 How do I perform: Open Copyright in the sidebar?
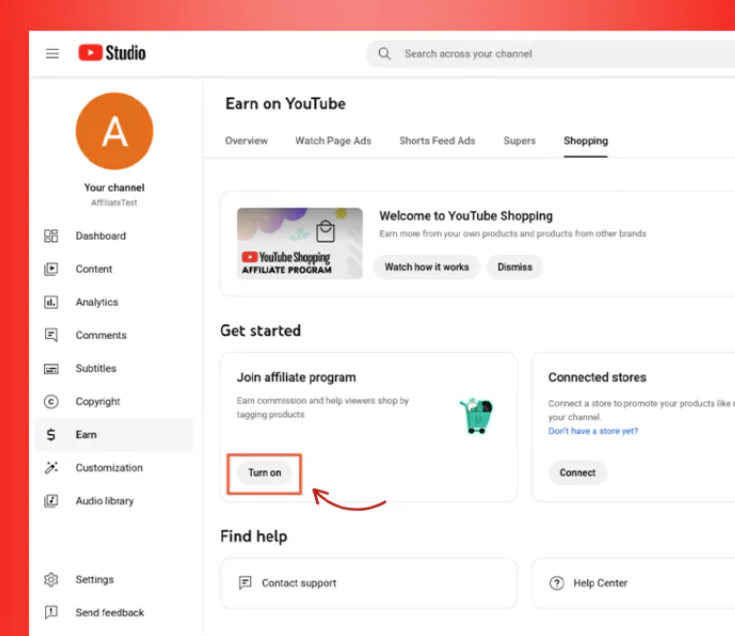pos(114,402)
